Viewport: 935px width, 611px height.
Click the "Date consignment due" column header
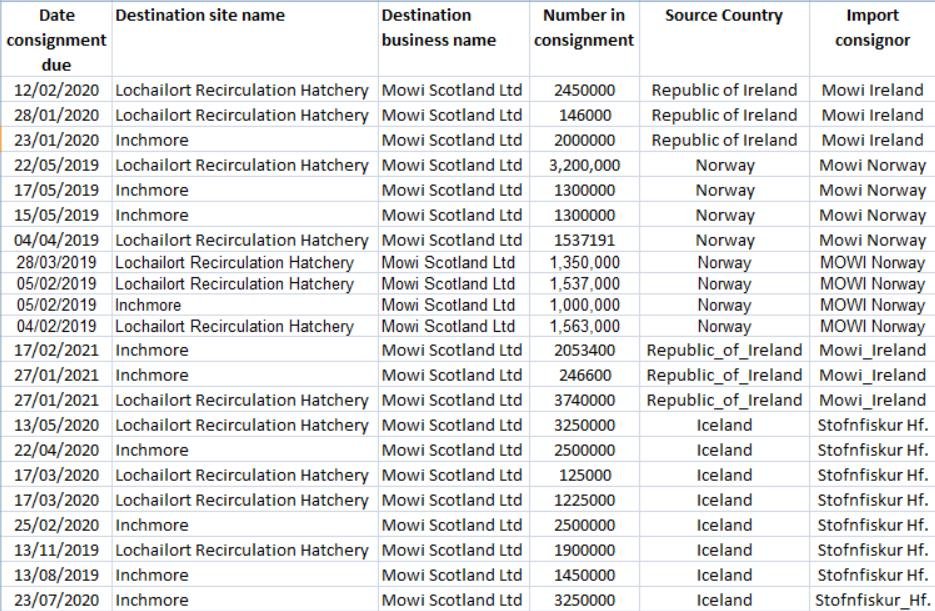pyautogui.click(x=56, y=40)
